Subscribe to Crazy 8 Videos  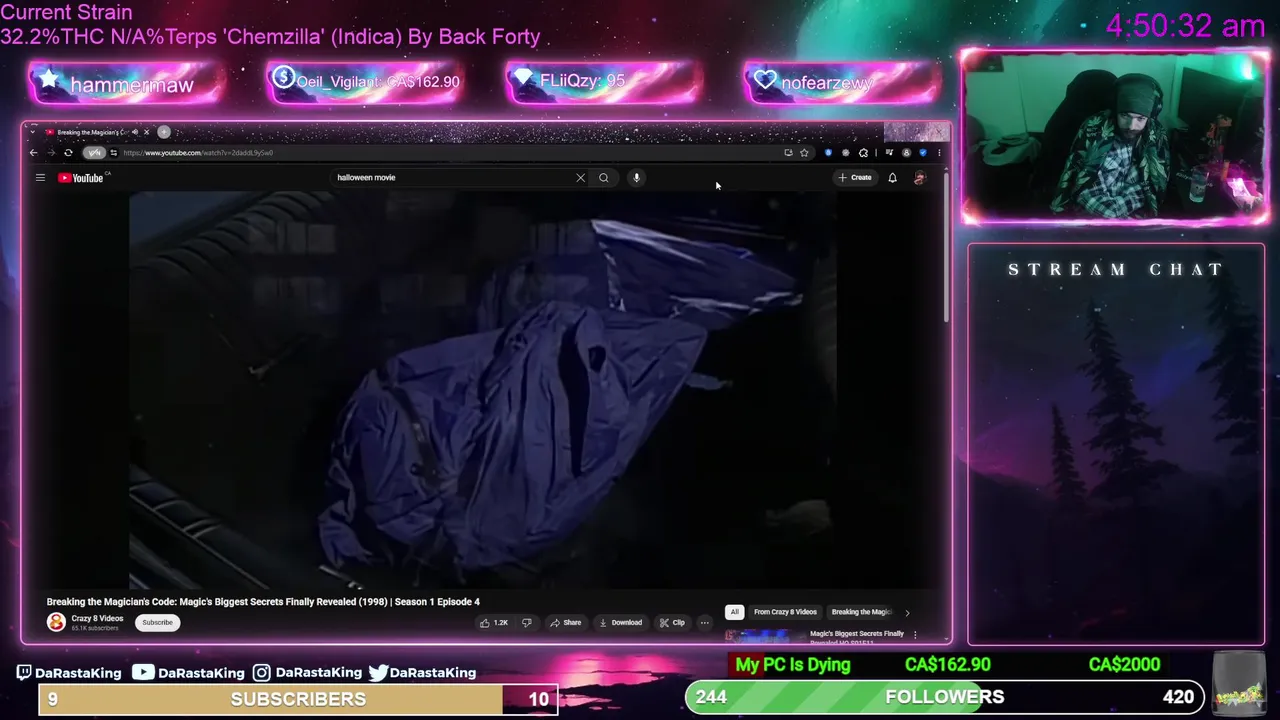coord(157,623)
